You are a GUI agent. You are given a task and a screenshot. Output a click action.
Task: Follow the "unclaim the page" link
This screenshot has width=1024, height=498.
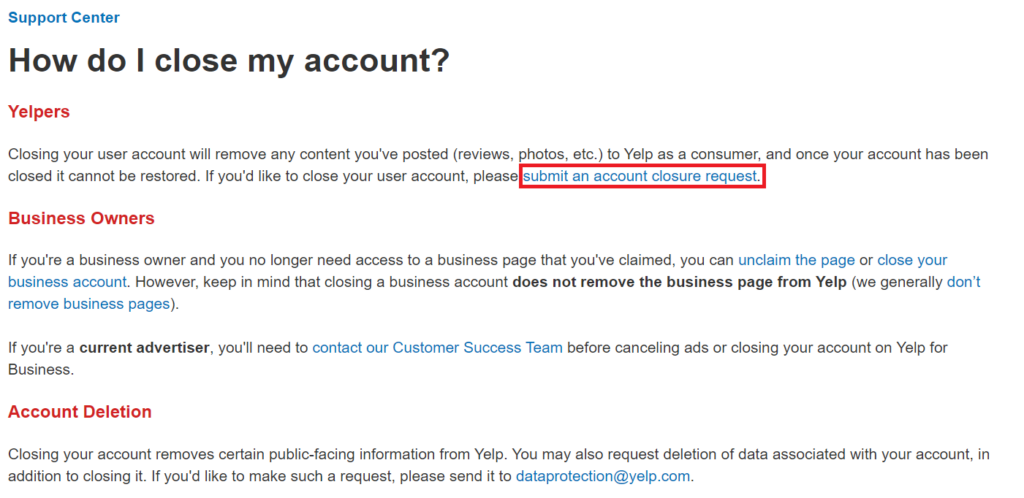796,260
